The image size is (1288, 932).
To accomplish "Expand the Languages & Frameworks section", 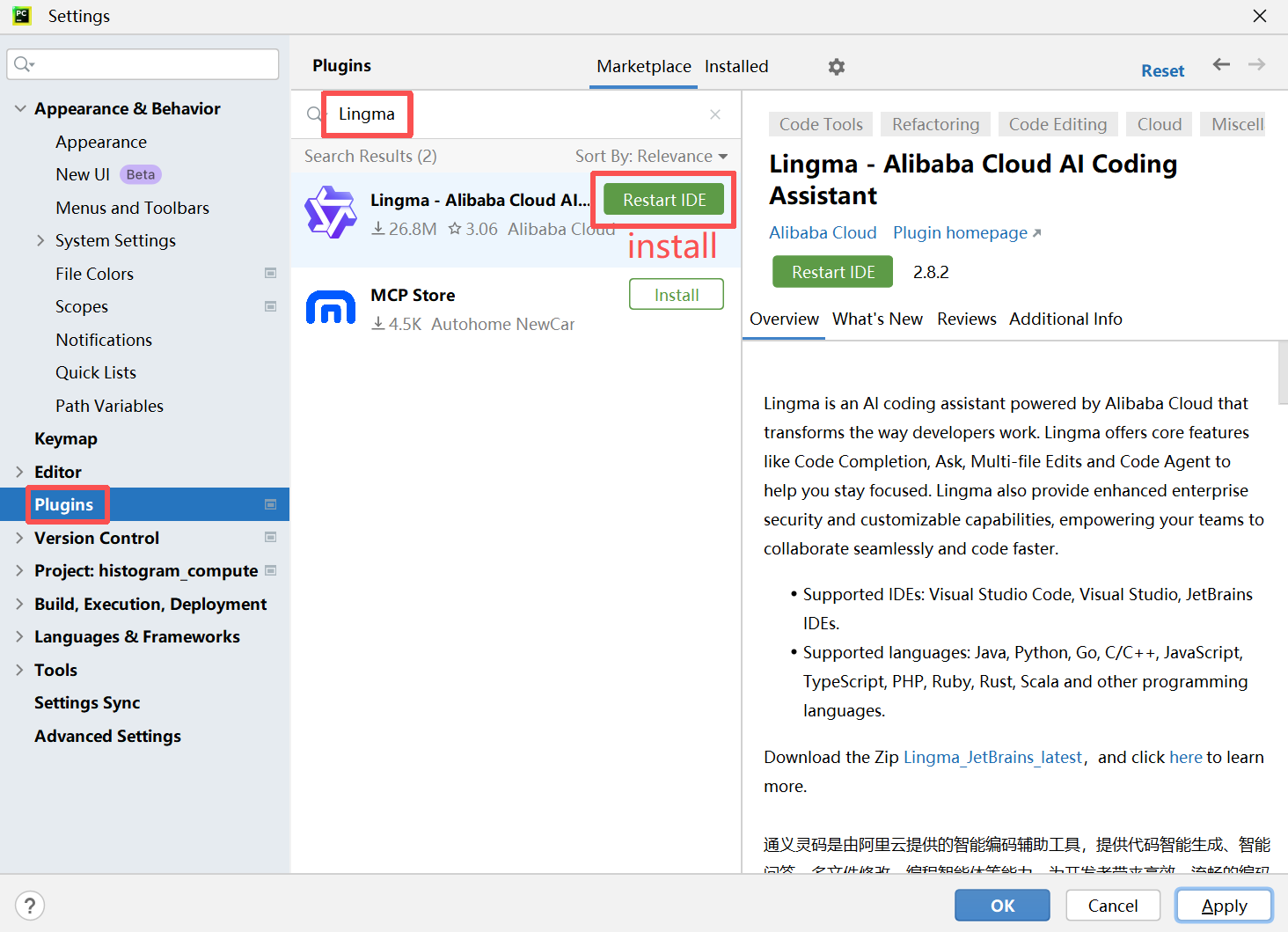I will (x=19, y=636).
